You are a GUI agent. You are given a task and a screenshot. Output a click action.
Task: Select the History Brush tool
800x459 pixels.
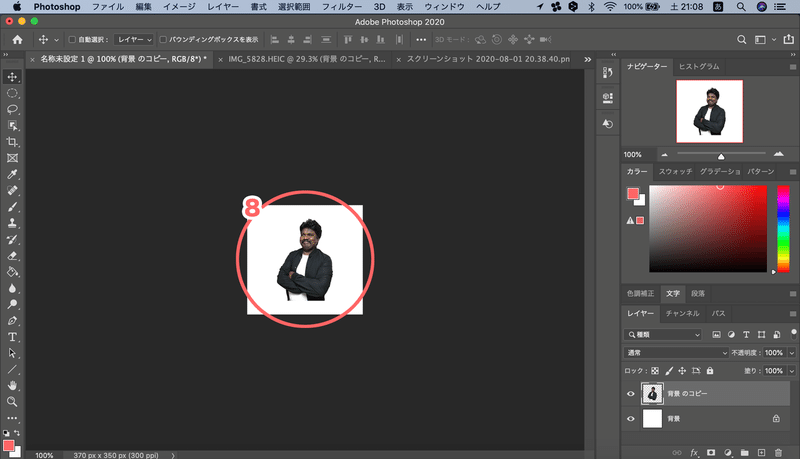point(12,240)
